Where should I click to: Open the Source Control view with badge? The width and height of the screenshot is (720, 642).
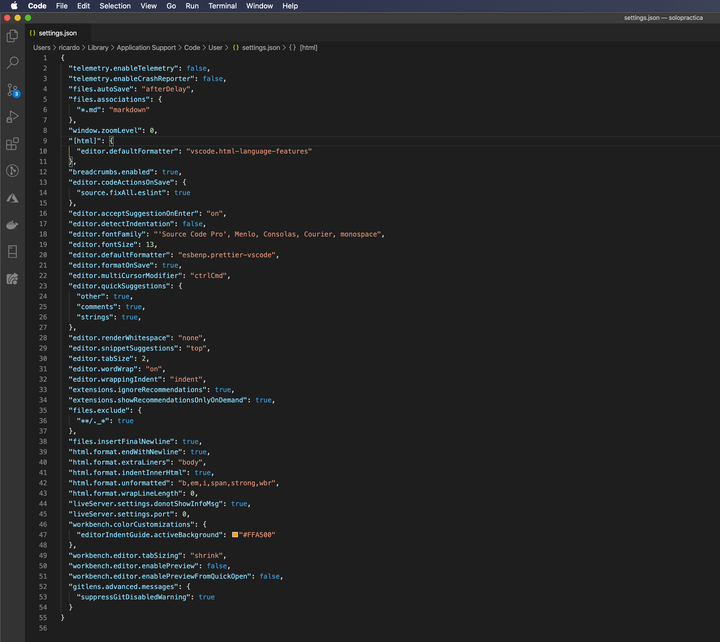[13, 90]
